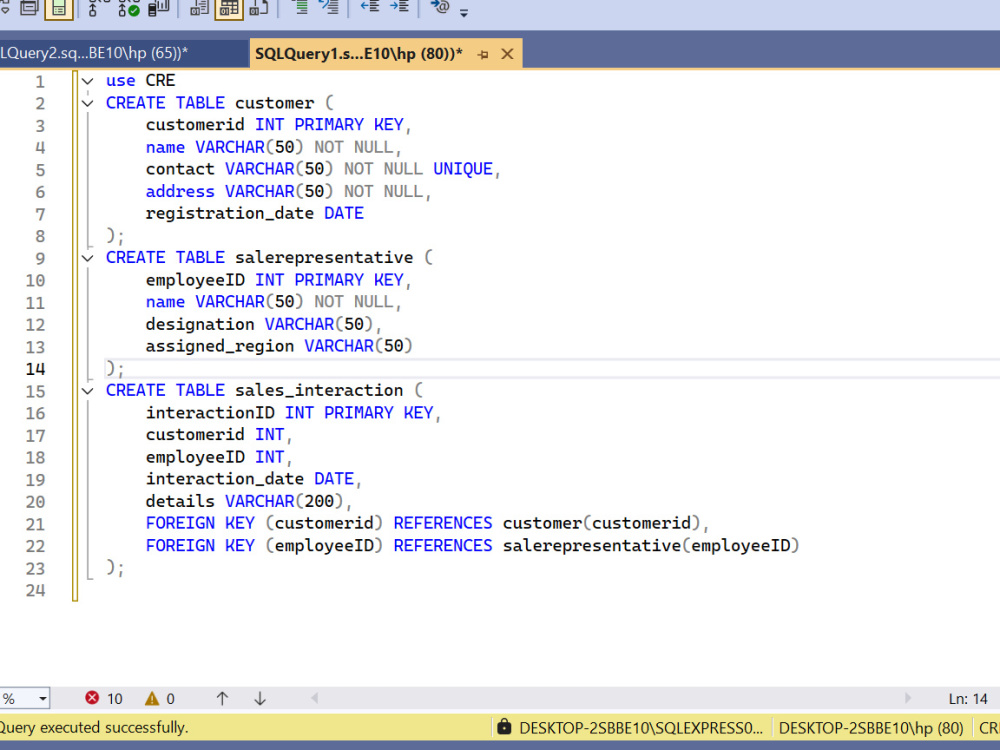Toggle IntelliSense Enabled toolbar button
This screenshot has height=750, width=1000.
(x=59, y=8)
